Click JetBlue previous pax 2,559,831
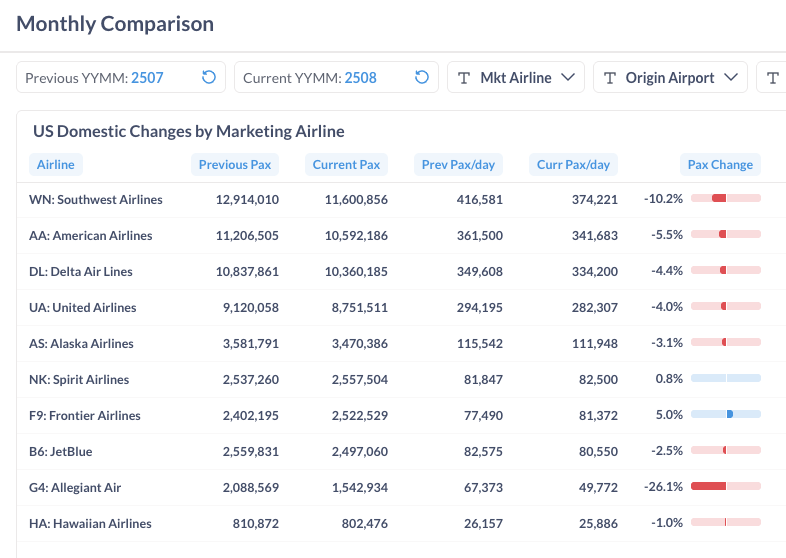 coord(251,452)
